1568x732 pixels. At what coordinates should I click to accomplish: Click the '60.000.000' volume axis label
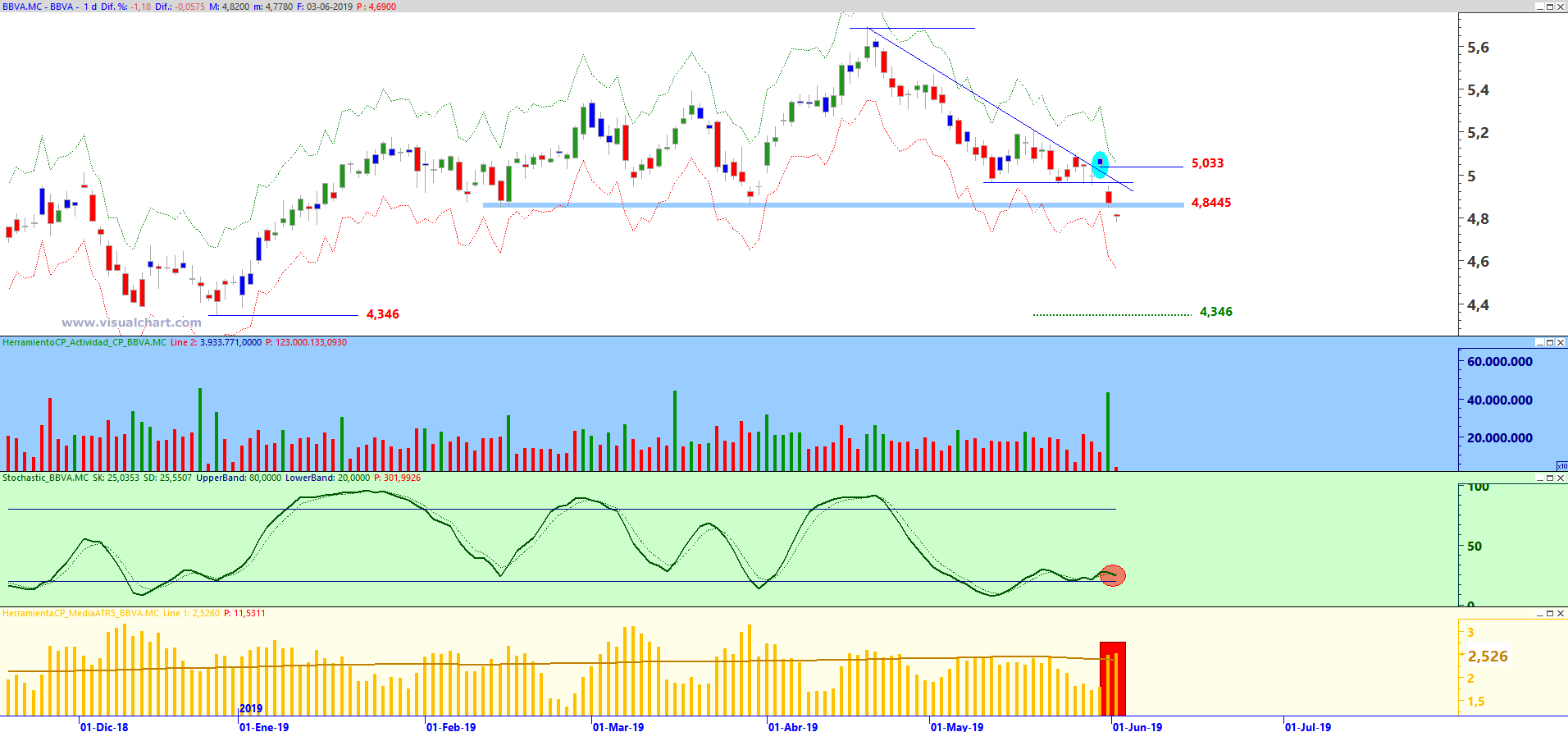1500,362
